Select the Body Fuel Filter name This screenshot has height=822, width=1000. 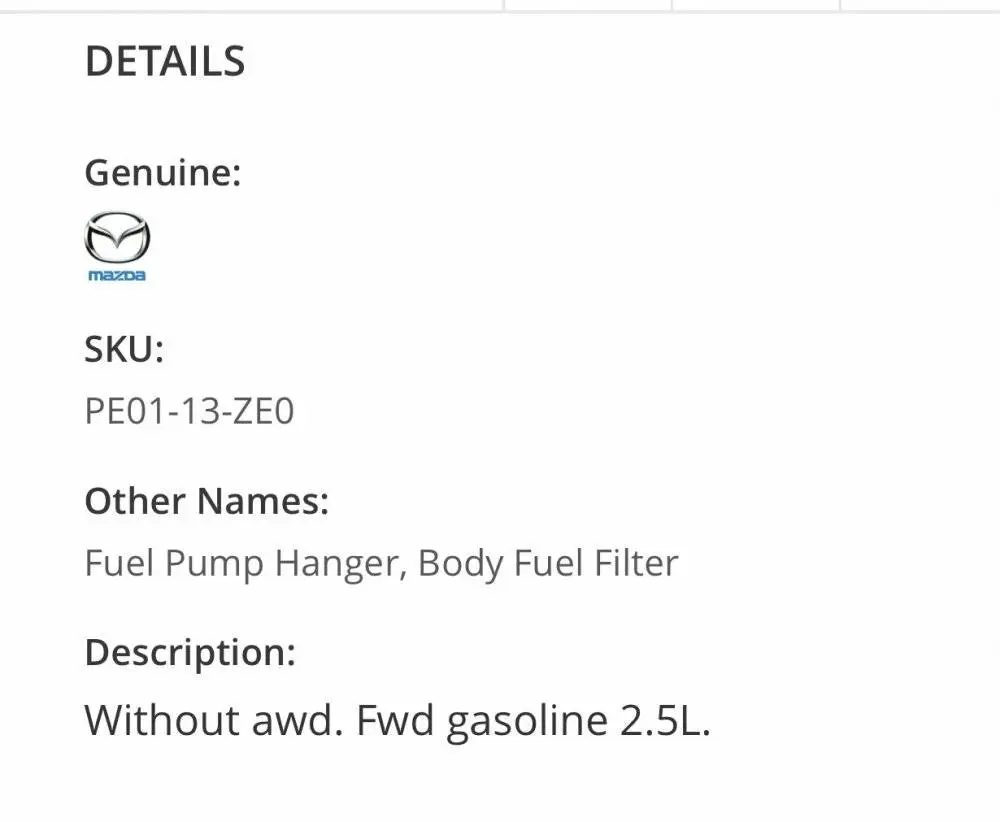pyautogui.click(x=548, y=563)
